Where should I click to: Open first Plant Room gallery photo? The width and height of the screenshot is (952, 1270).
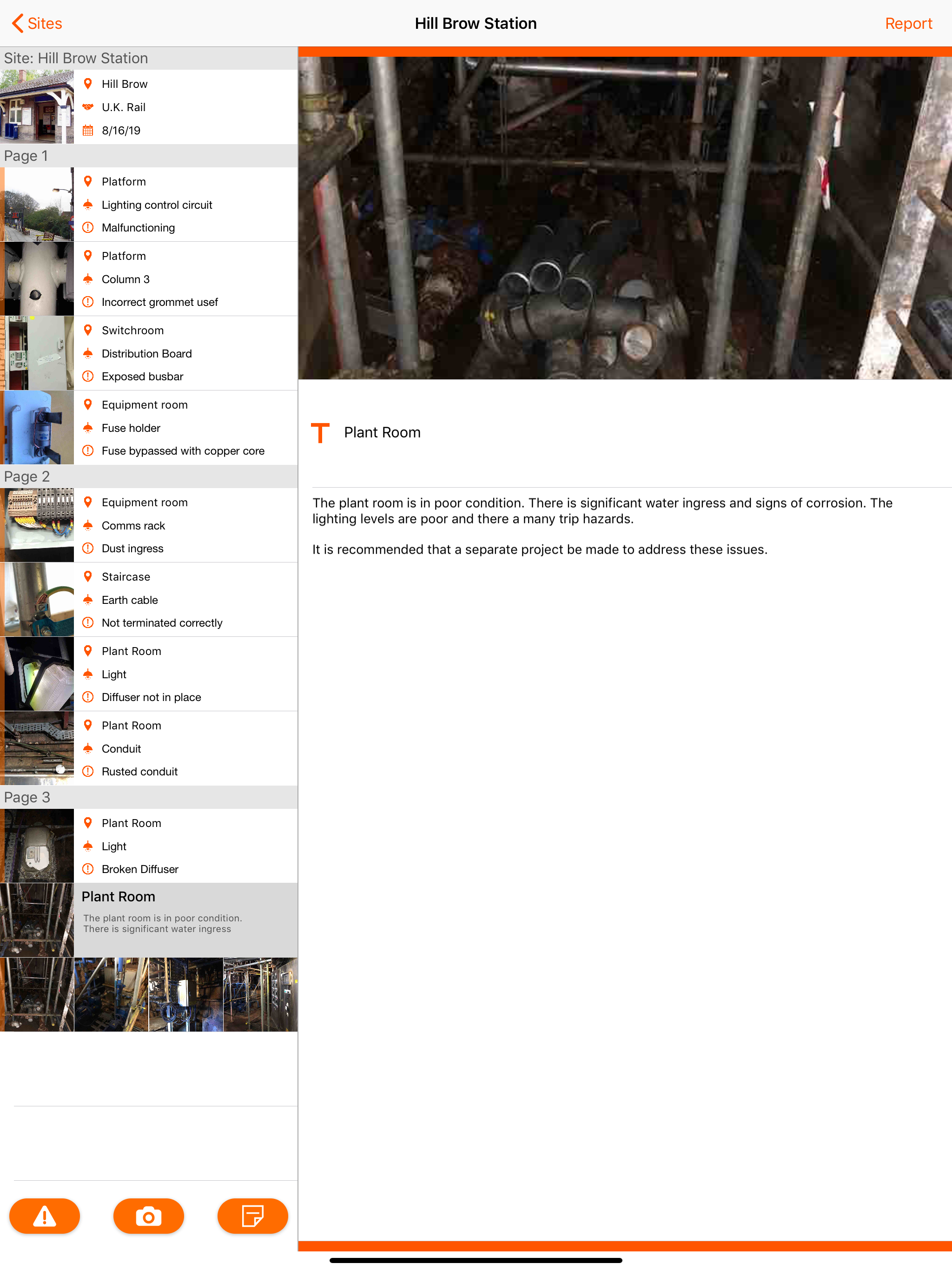coord(37,994)
